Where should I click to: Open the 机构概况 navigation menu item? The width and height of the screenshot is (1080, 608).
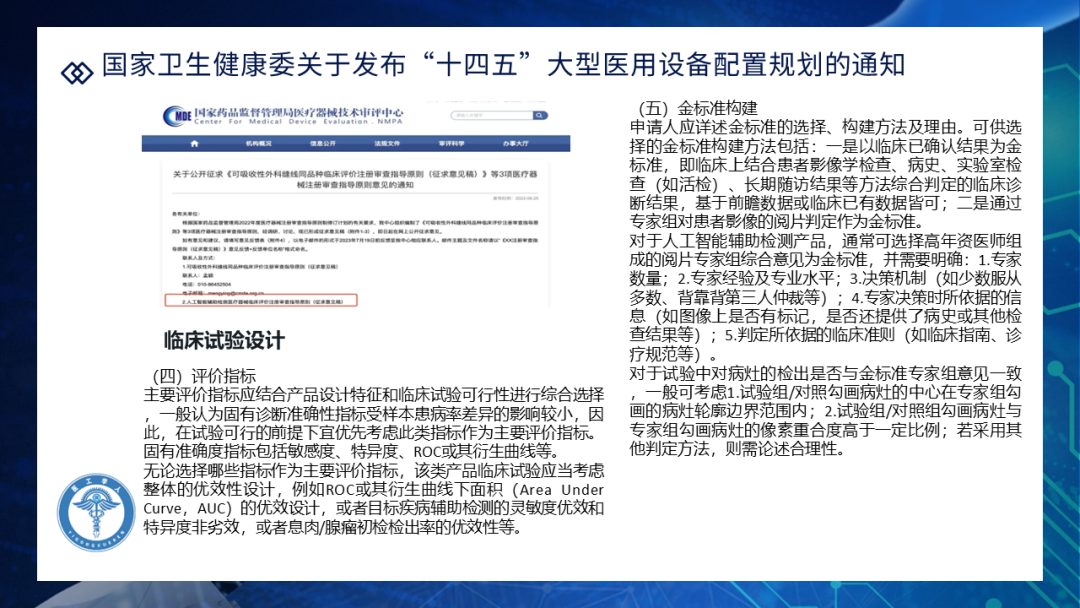(x=258, y=144)
